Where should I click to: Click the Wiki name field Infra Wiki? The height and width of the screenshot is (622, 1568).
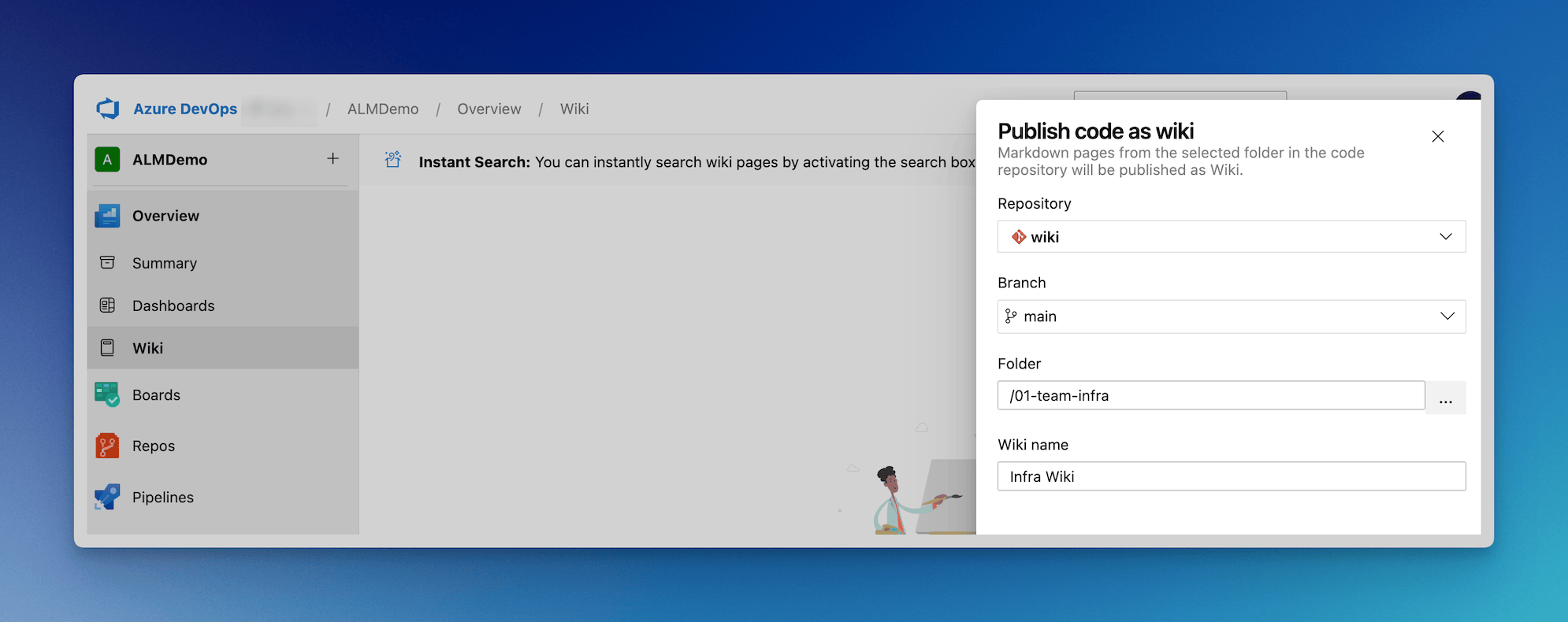(x=1232, y=476)
